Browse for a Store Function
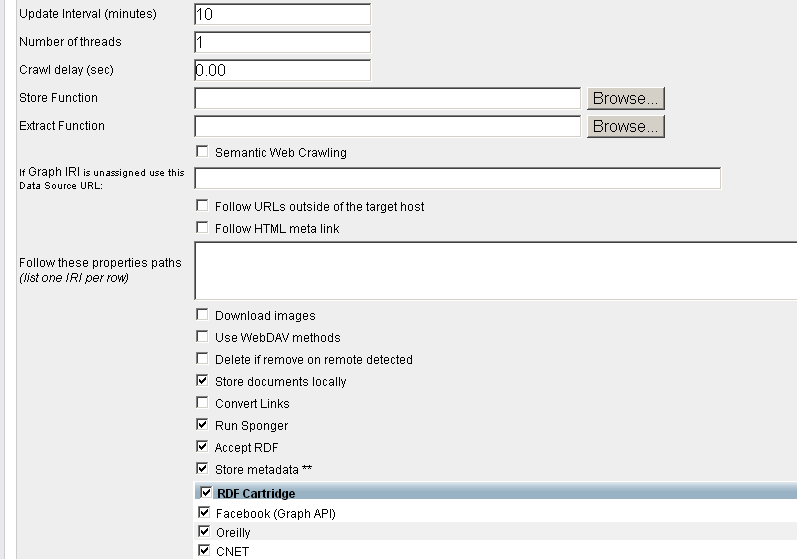 (x=625, y=98)
